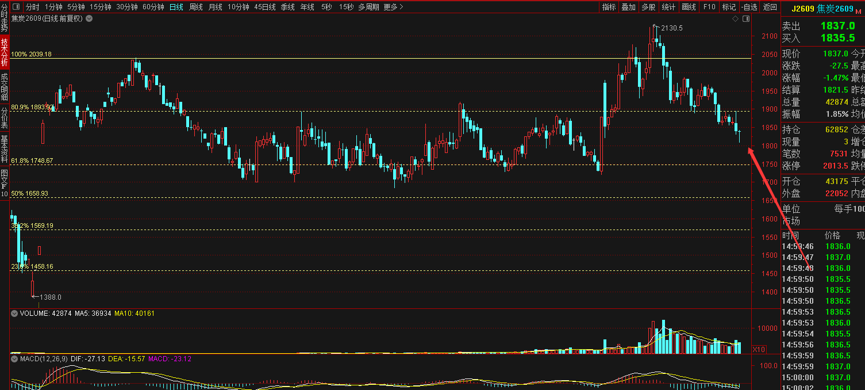Click the 外盘 22052 value

pyautogui.click(x=836, y=194)
